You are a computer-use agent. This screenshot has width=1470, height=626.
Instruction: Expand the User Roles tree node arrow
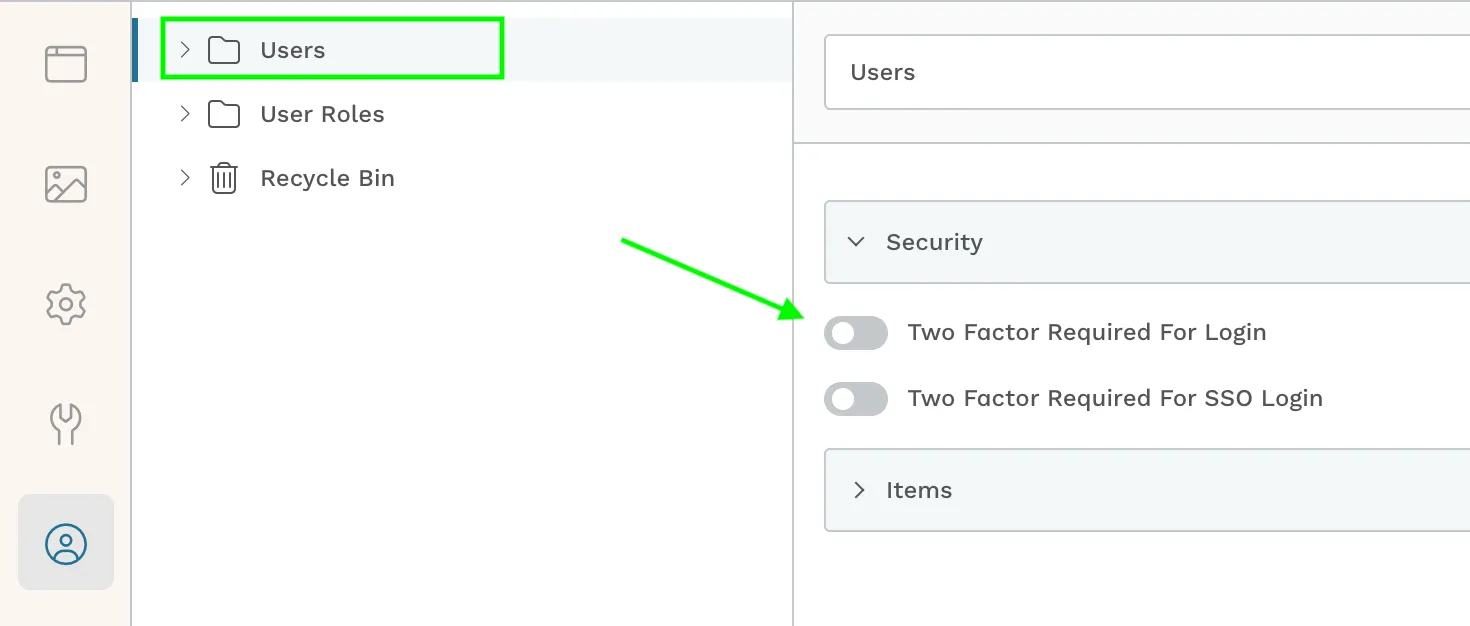pos(185,113)
